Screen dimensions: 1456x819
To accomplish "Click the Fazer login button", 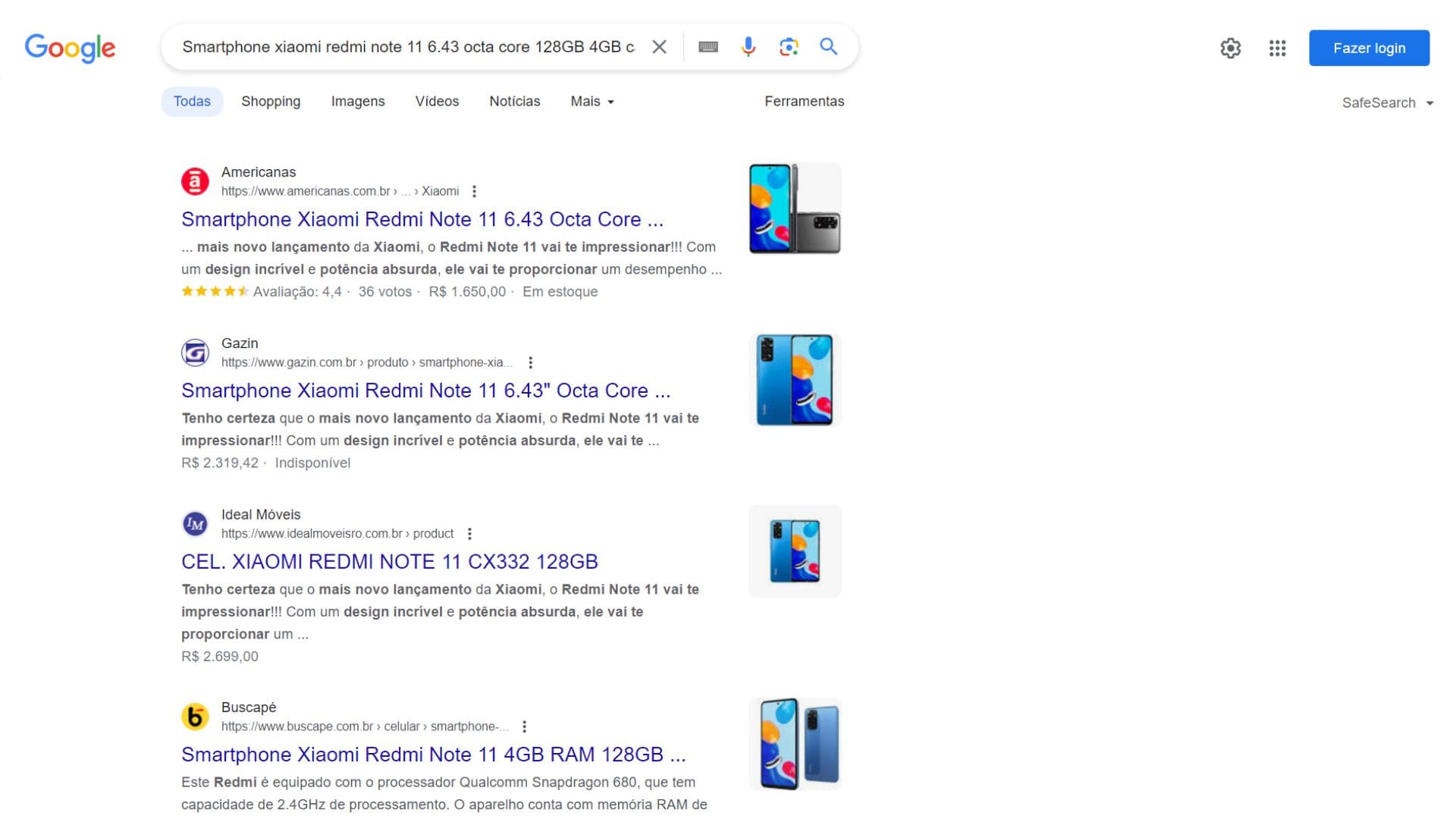I will point(1369,48).
